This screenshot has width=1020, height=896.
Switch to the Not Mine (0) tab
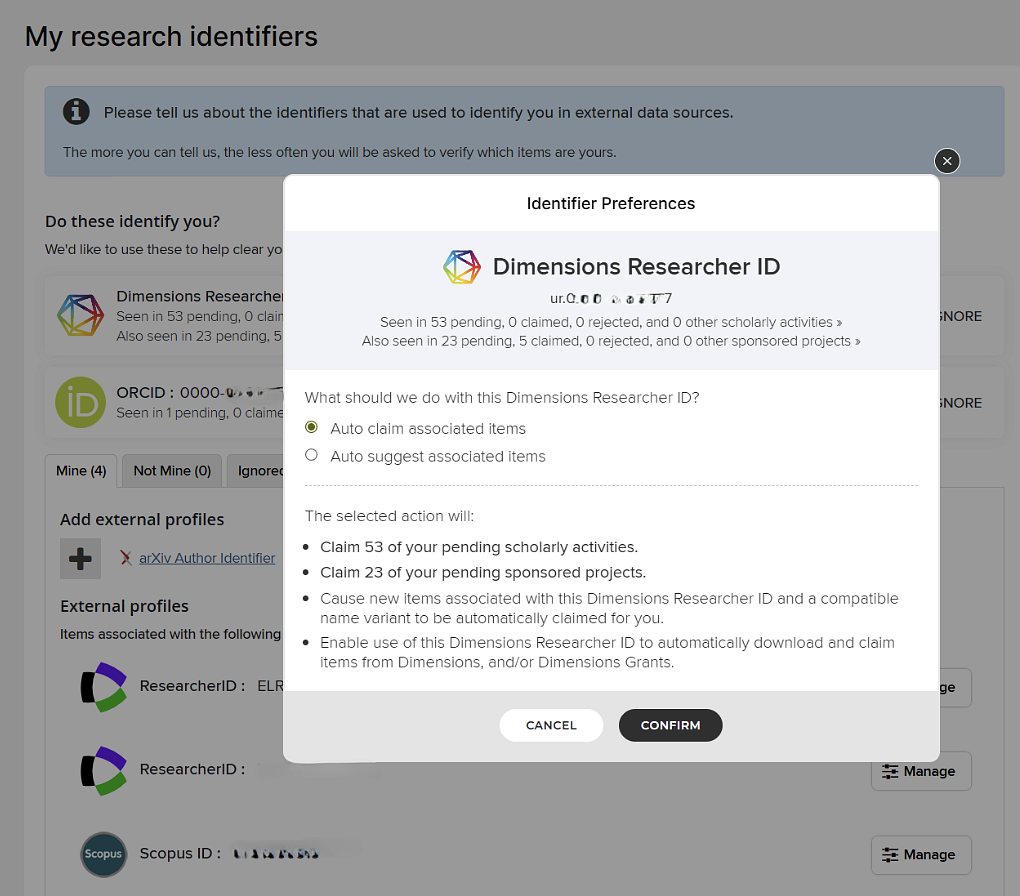172,470
